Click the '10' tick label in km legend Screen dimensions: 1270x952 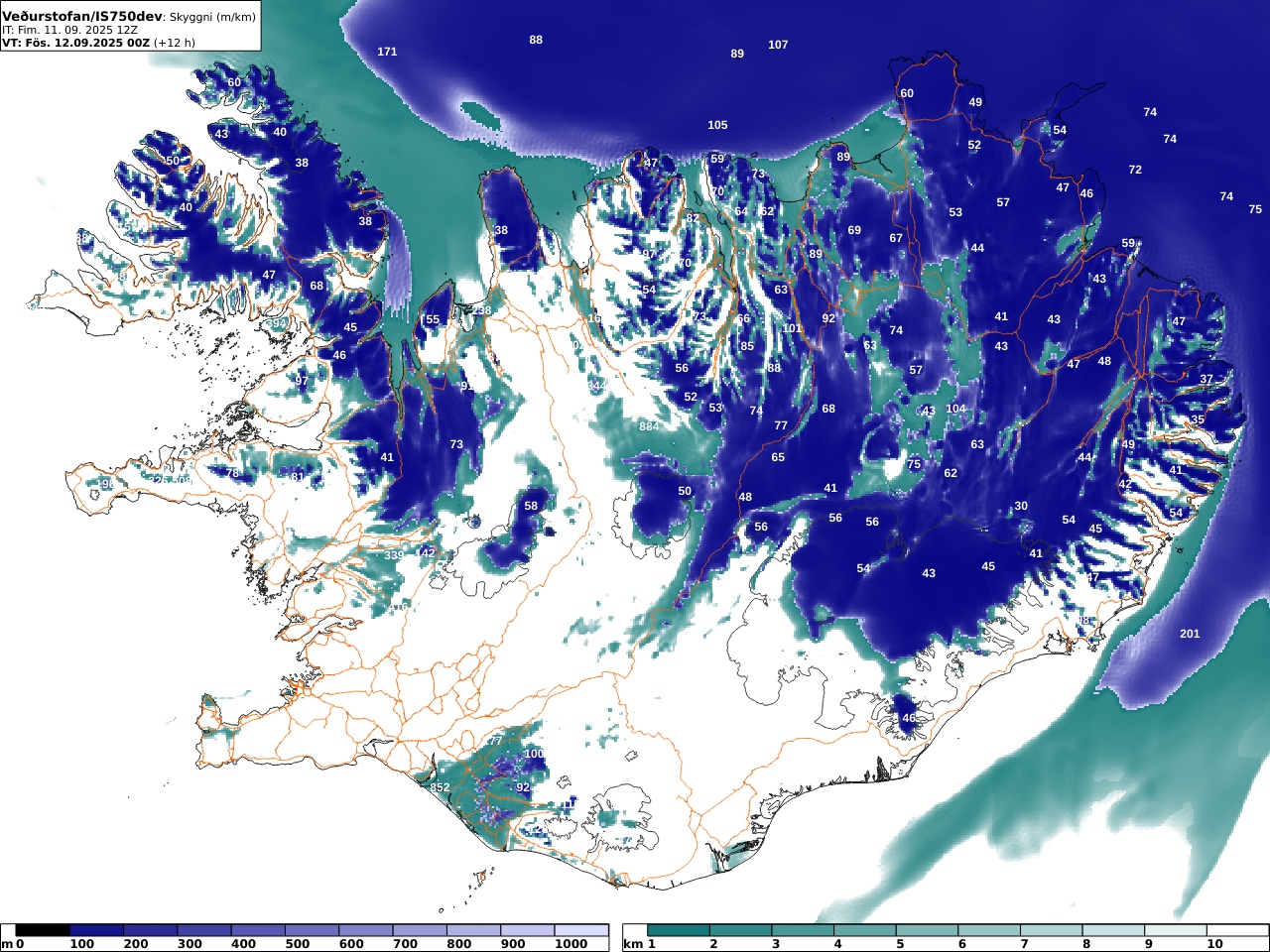(x=1214, y=944)
